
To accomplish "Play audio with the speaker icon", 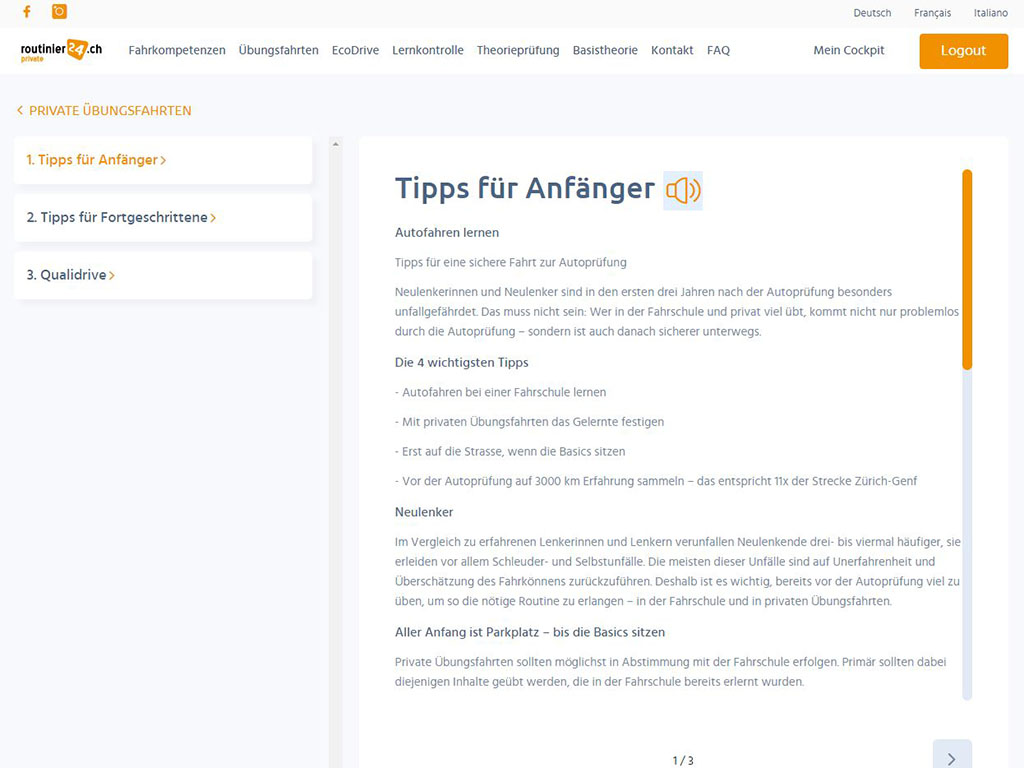I will coord(683,190).
